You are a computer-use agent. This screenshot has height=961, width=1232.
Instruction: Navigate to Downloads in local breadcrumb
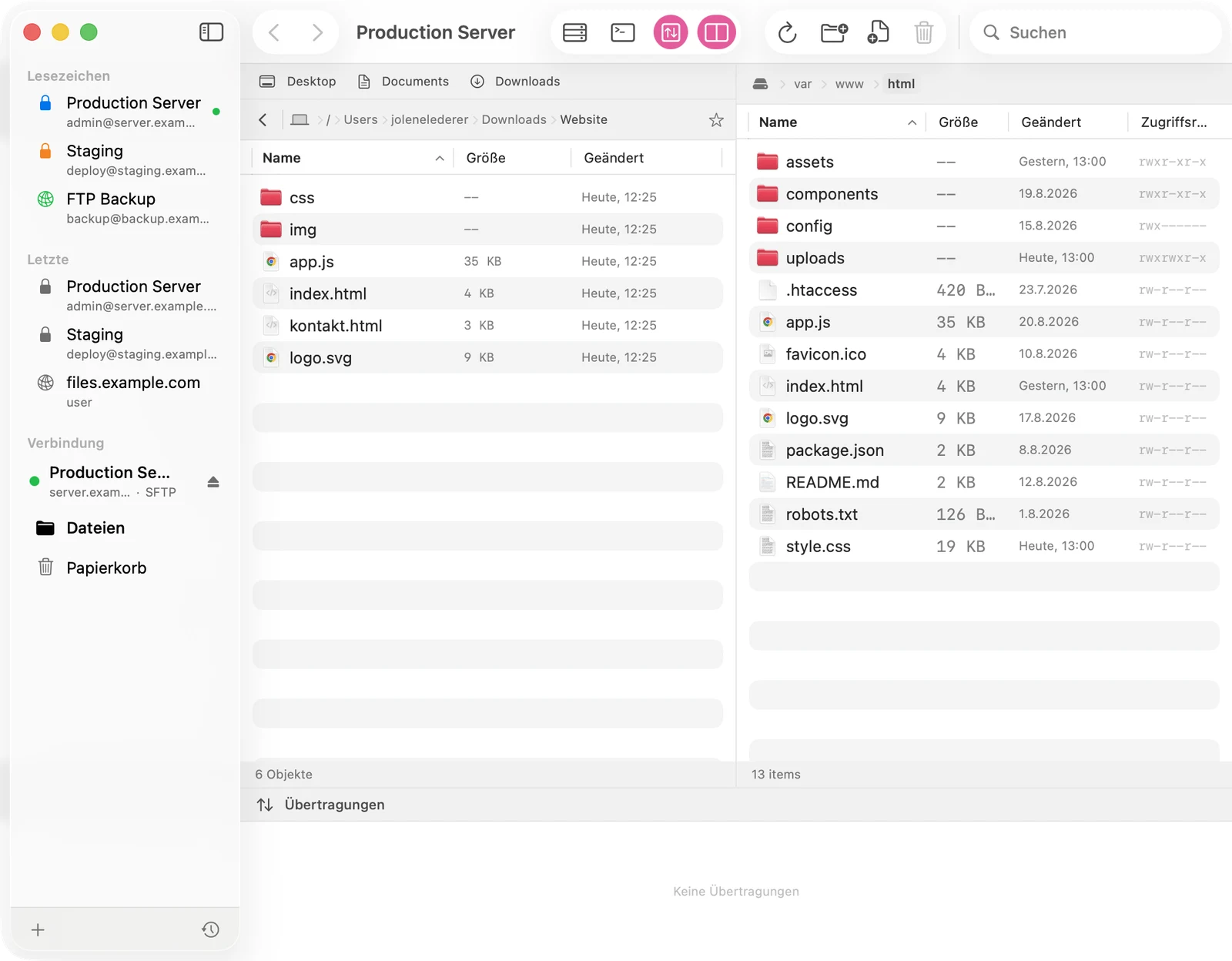(514, 119)
